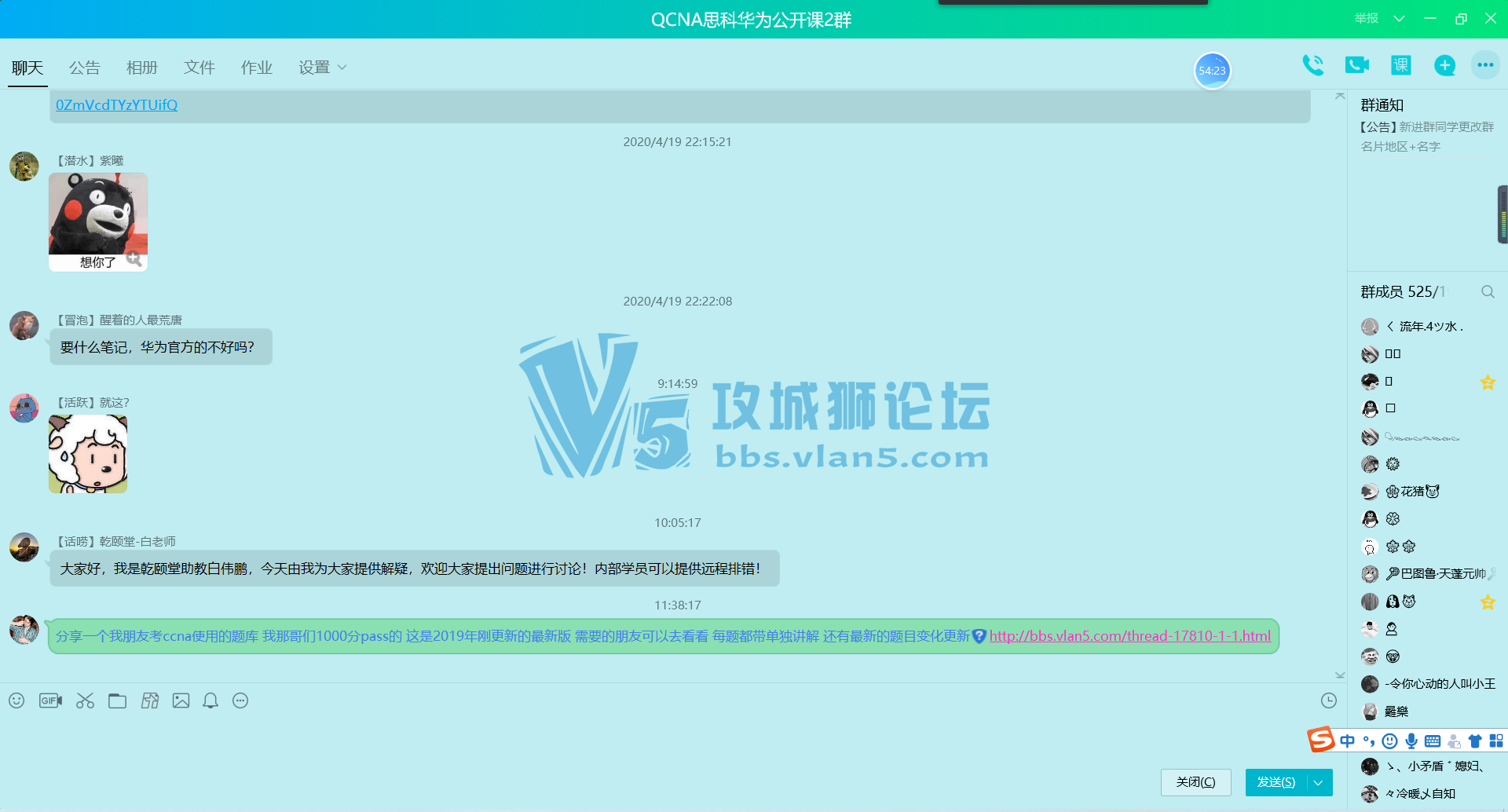Open the group notice announcement text
This screenshot has width=1508, height=812.
1427,137
